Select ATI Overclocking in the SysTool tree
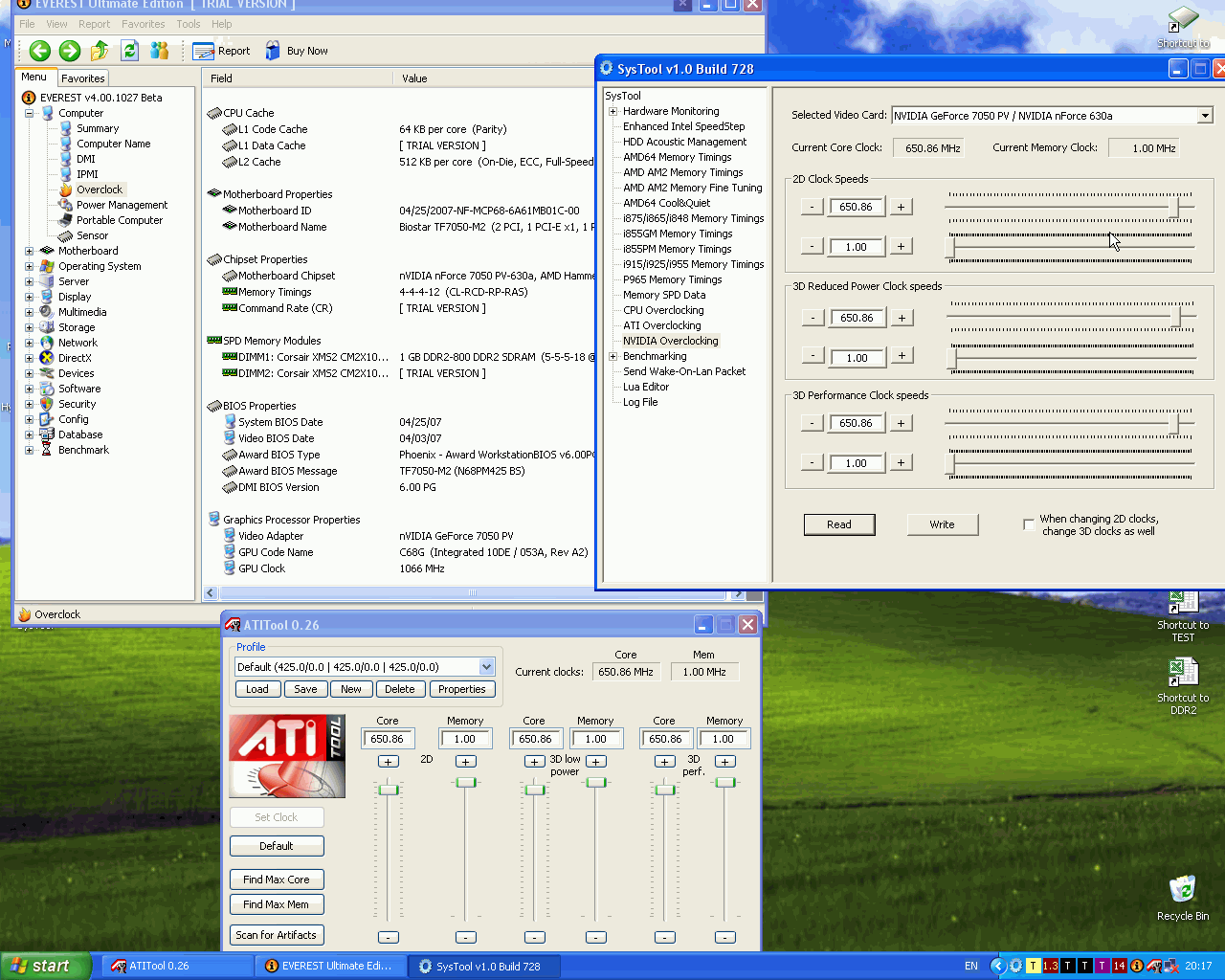Image resolution: width=1225 pixels, height=980 pixels. (x=662, y=325)
